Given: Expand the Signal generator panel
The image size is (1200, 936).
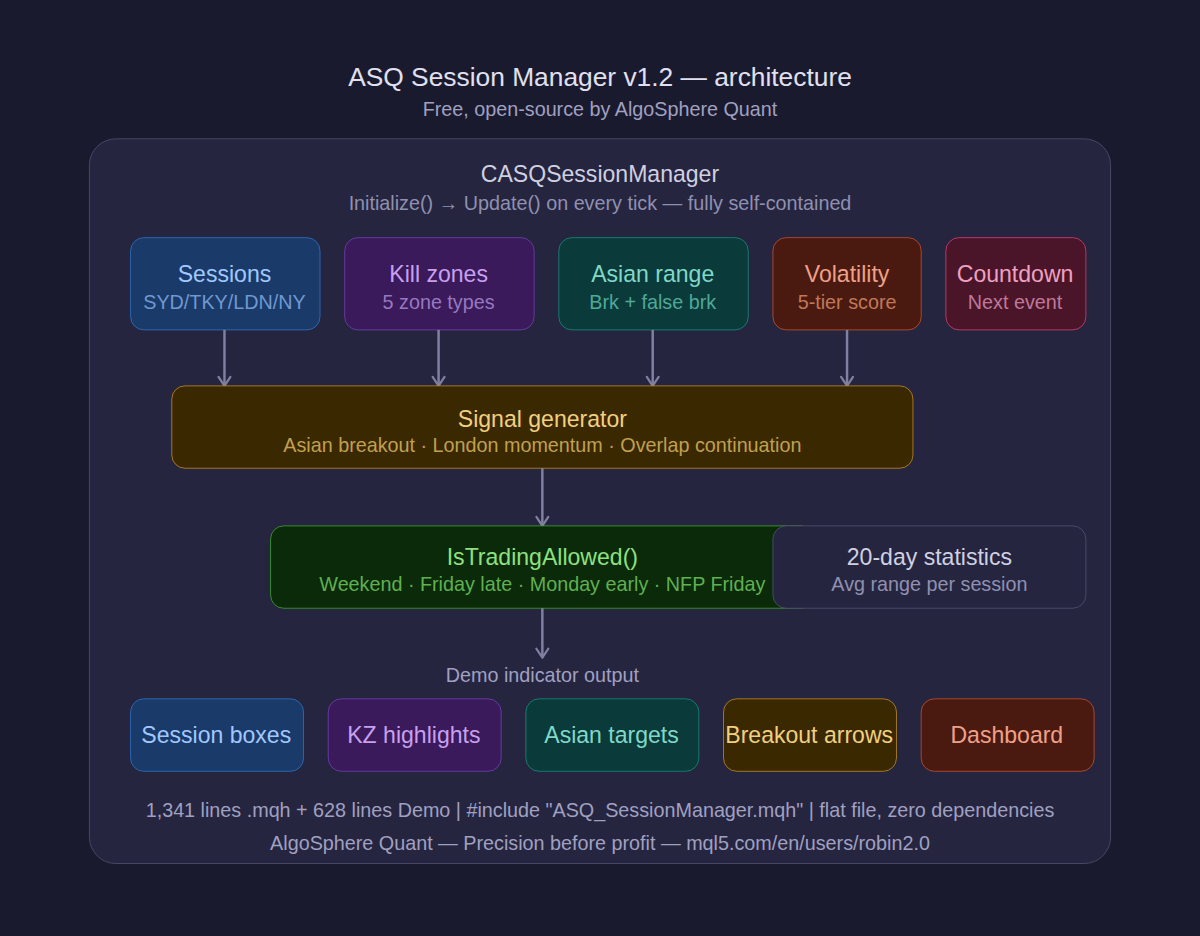Looking at the screenshot, I should (x=542, y=427).
